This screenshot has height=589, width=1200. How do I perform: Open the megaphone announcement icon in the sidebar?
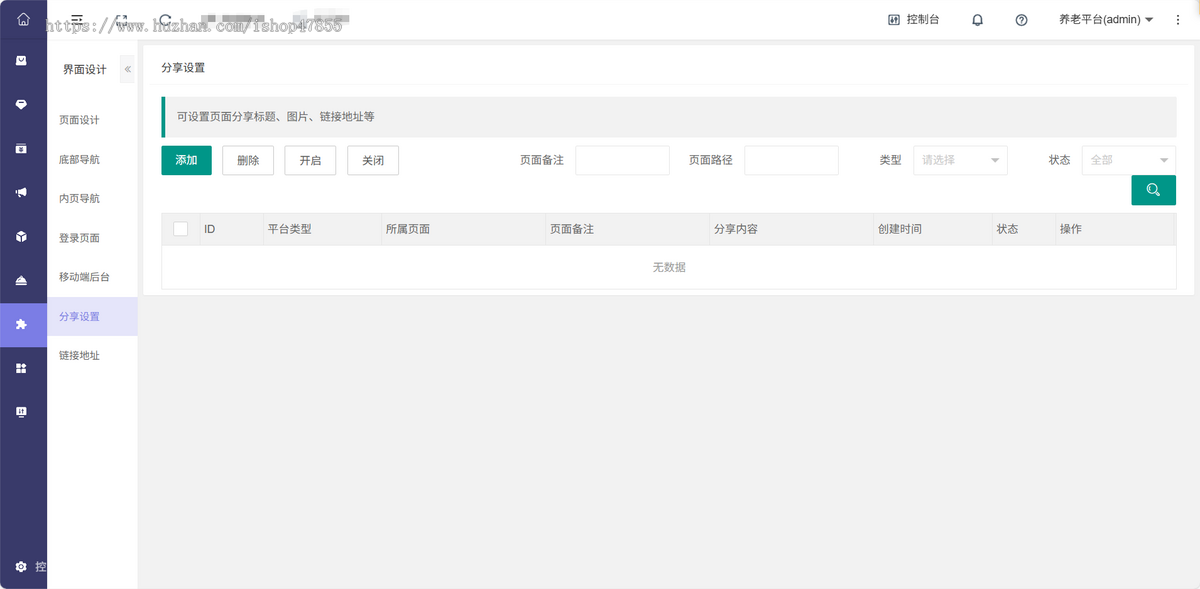point(23,192)
